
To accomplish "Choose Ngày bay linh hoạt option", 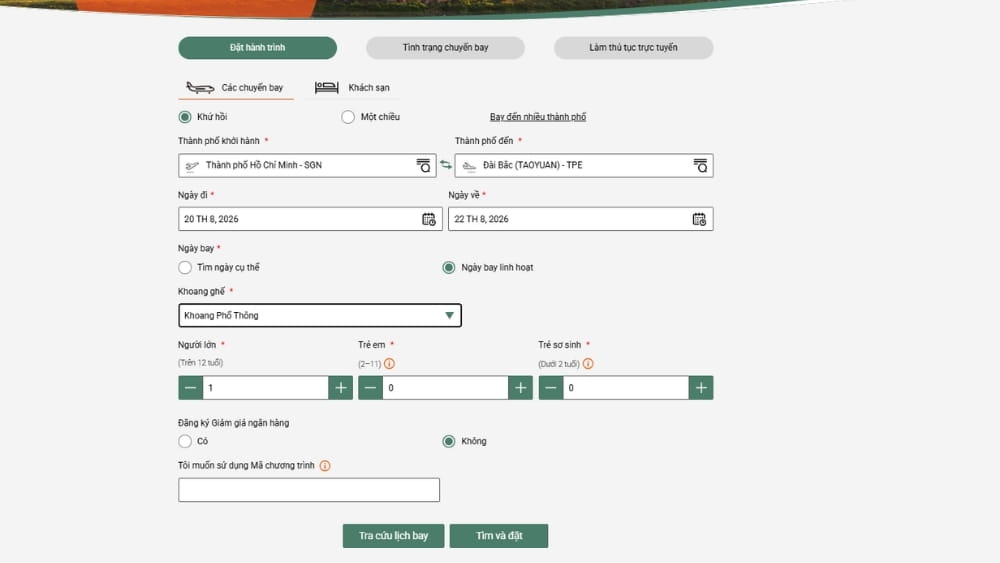I will pyautogui.click(x=449, y=267).
